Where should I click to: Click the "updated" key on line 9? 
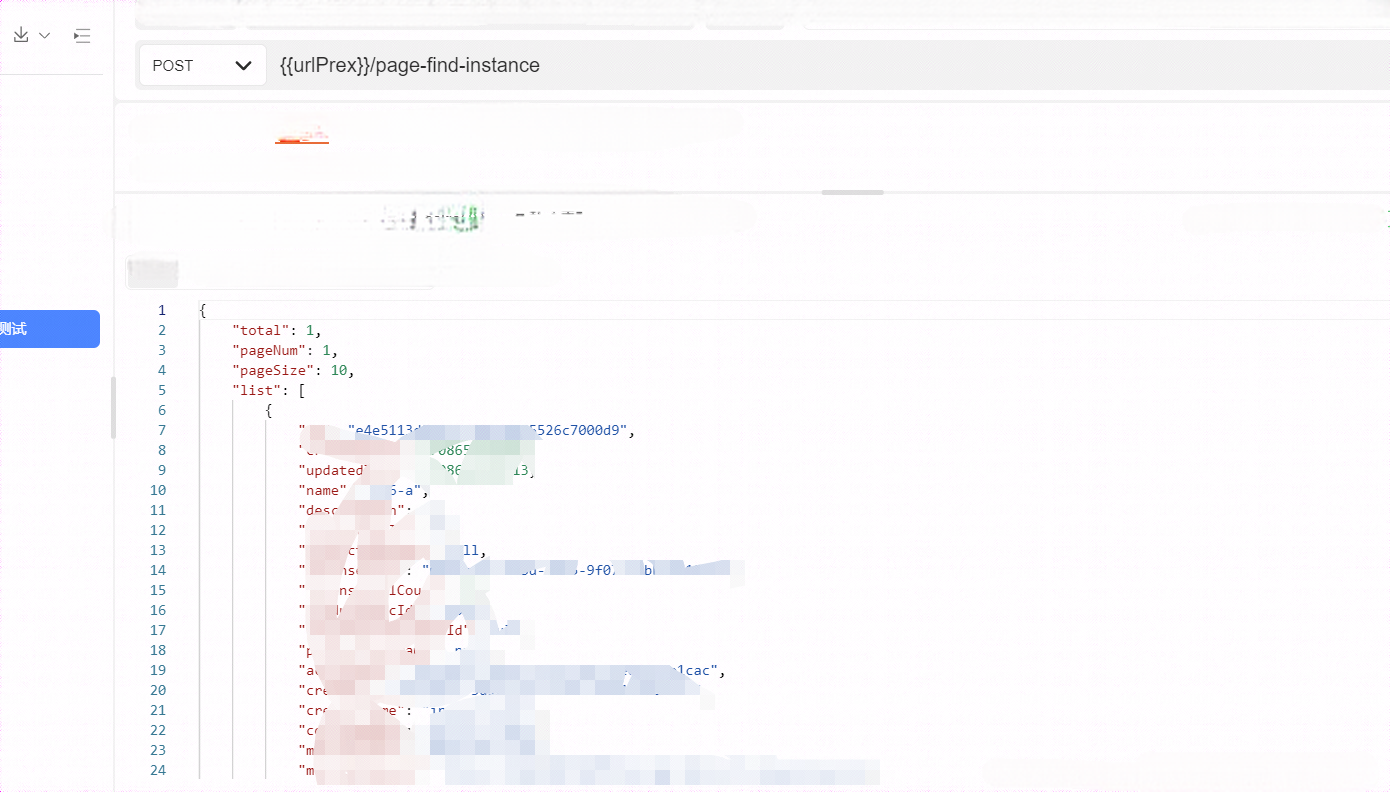tap(333, 470)
